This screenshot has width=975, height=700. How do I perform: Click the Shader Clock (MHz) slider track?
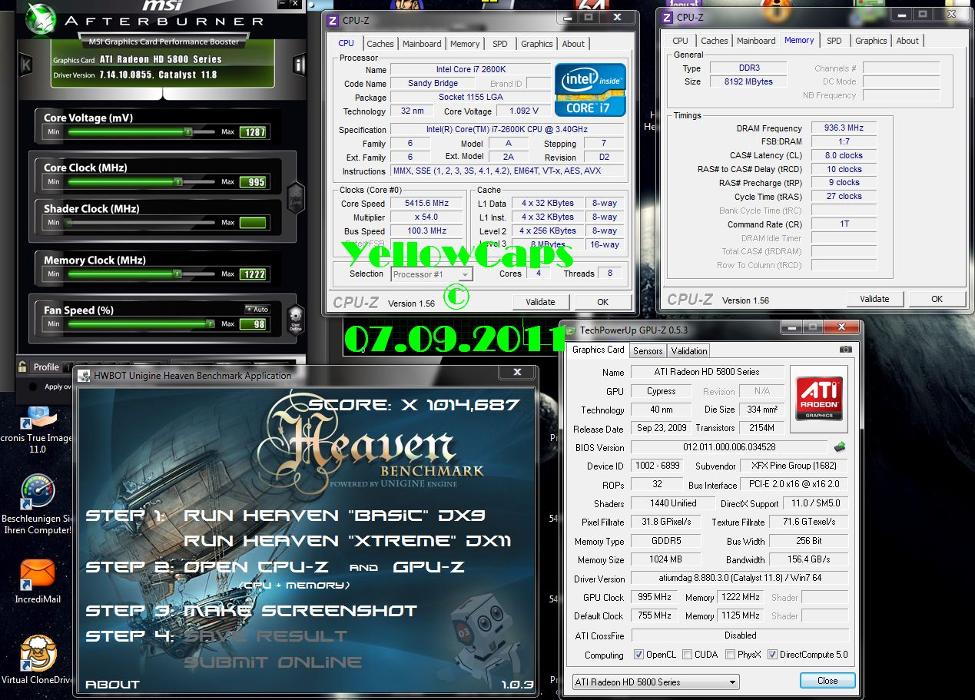141,222
